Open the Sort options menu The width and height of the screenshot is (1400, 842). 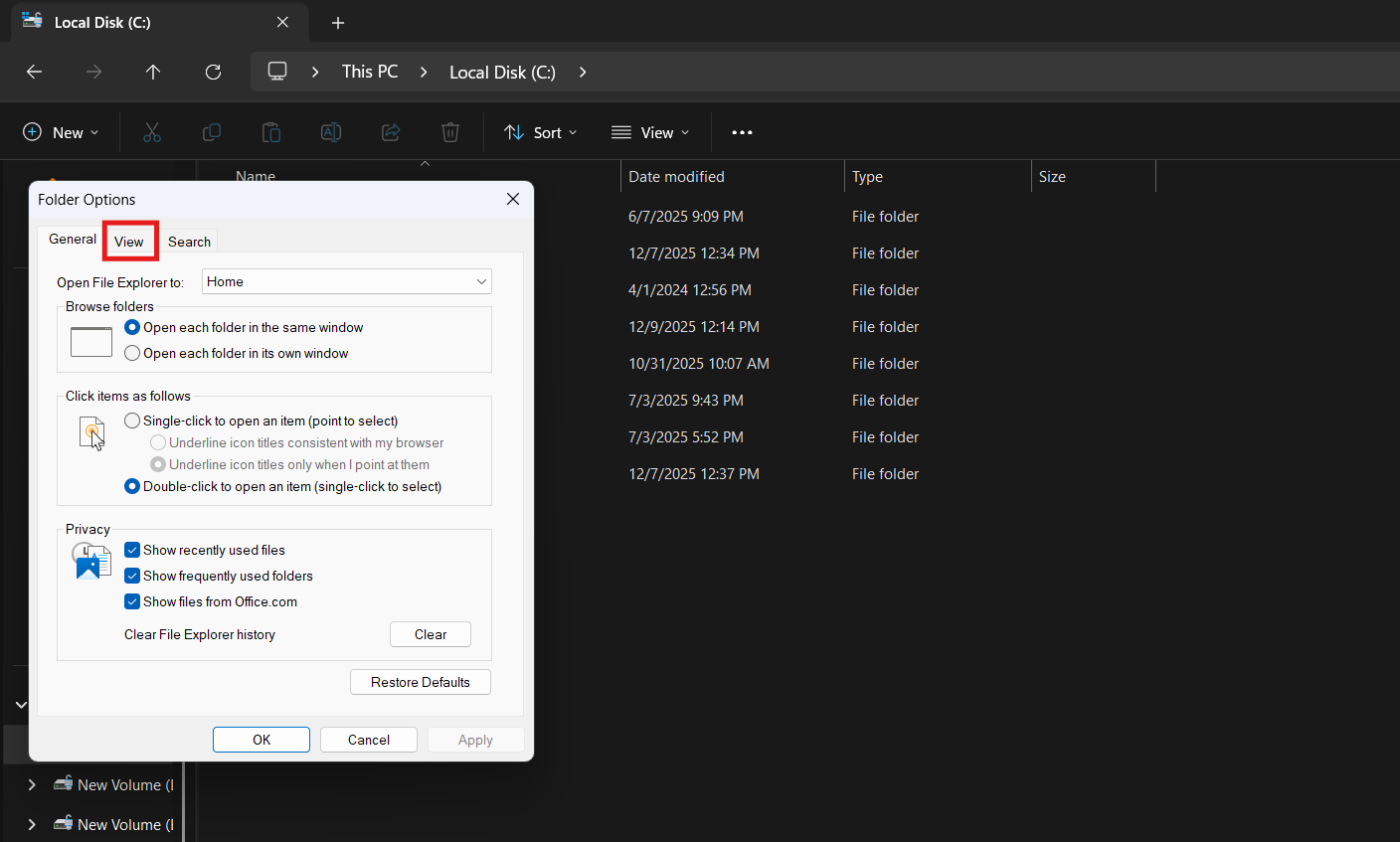click(540, 131)
